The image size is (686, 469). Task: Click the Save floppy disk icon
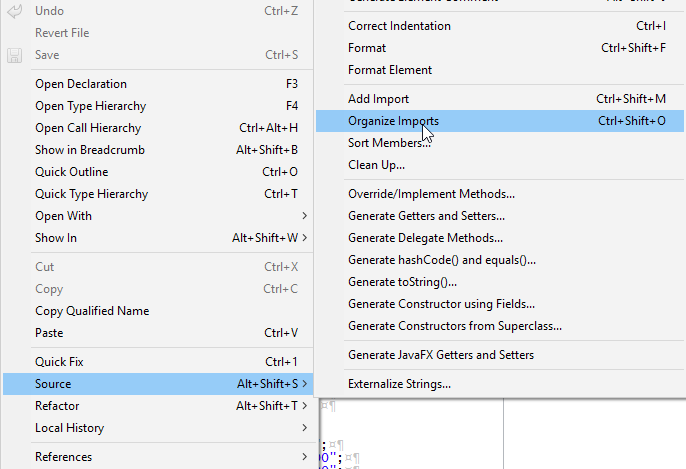click(x=15, y=55)
